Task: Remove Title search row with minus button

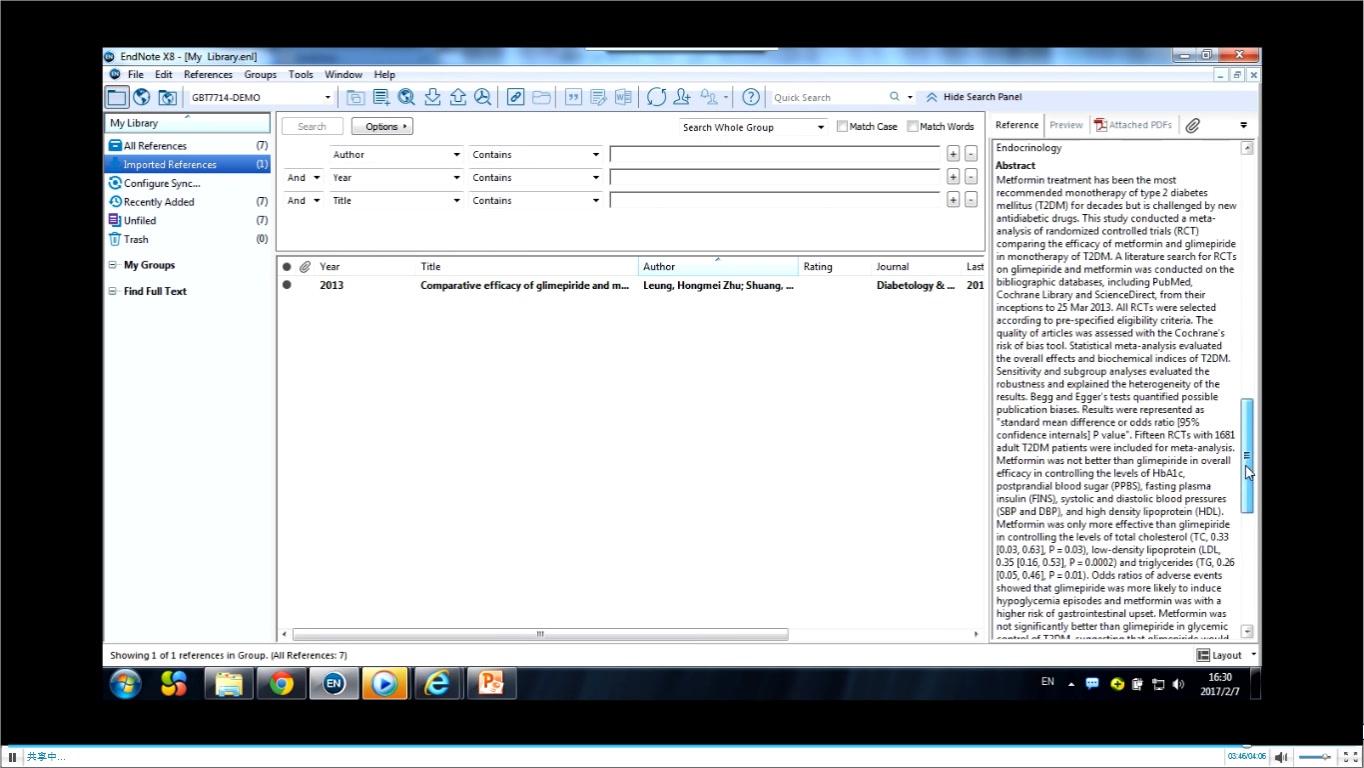Action: tap(971, 200)
